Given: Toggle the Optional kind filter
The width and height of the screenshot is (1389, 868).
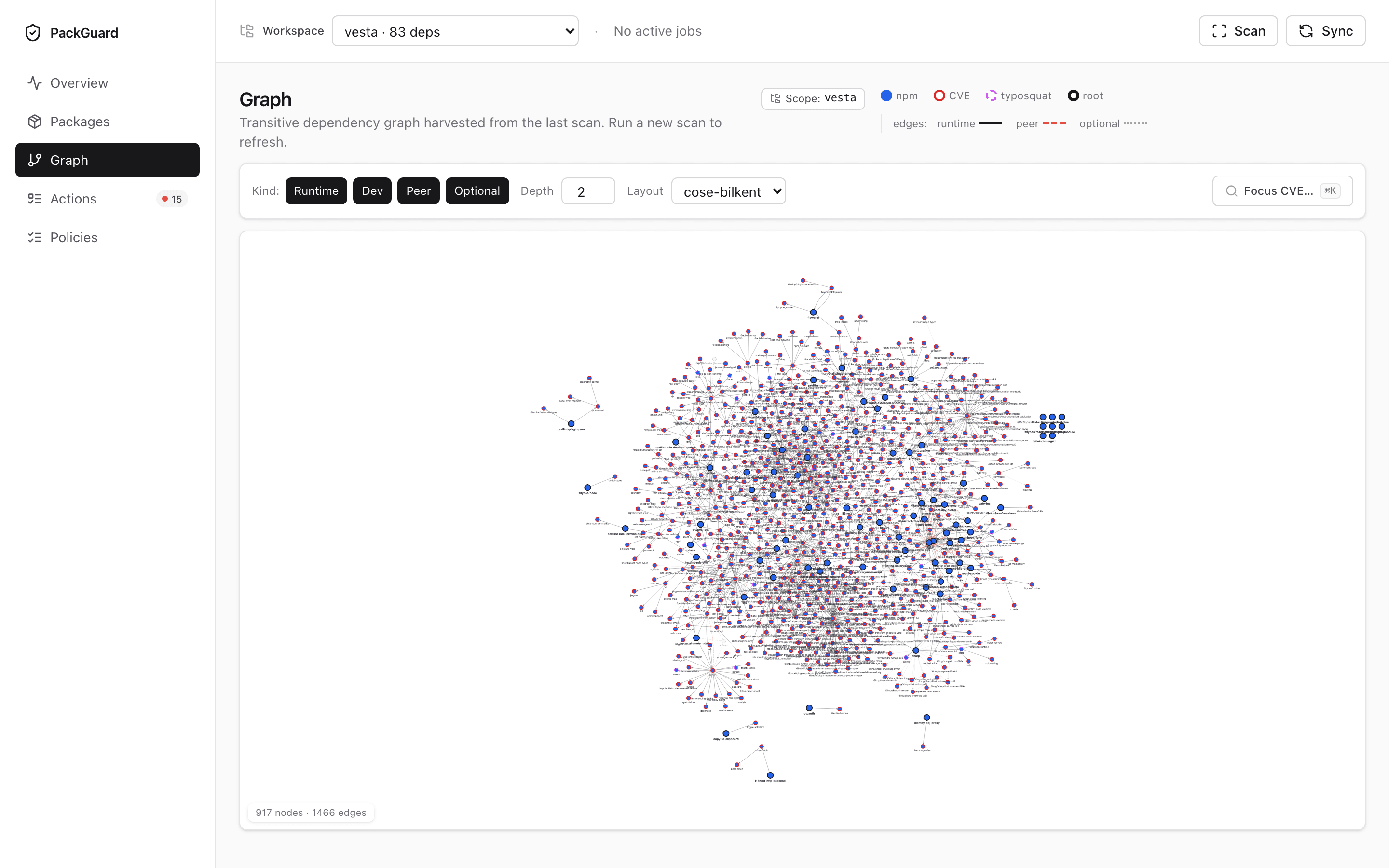Looking at the screenshot, I should 477,191.
